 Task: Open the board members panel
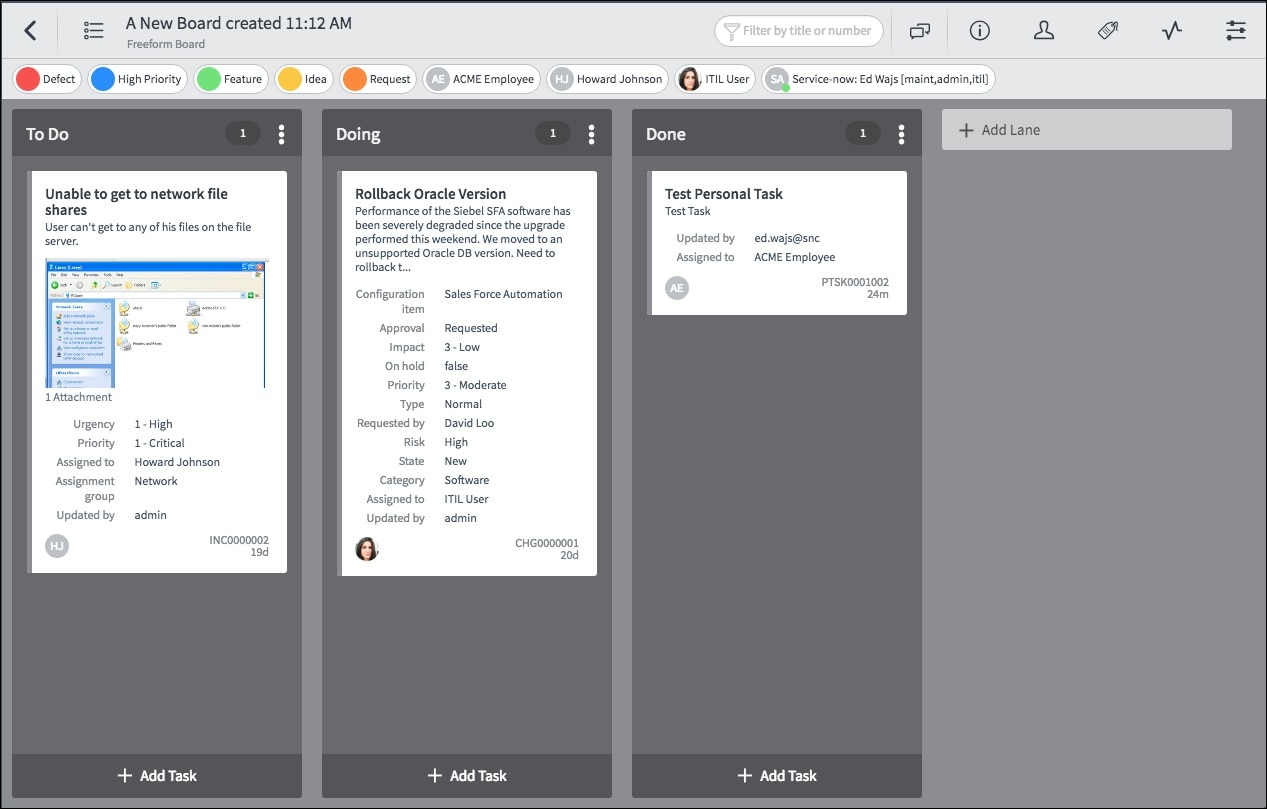[x=1044, y=30]
